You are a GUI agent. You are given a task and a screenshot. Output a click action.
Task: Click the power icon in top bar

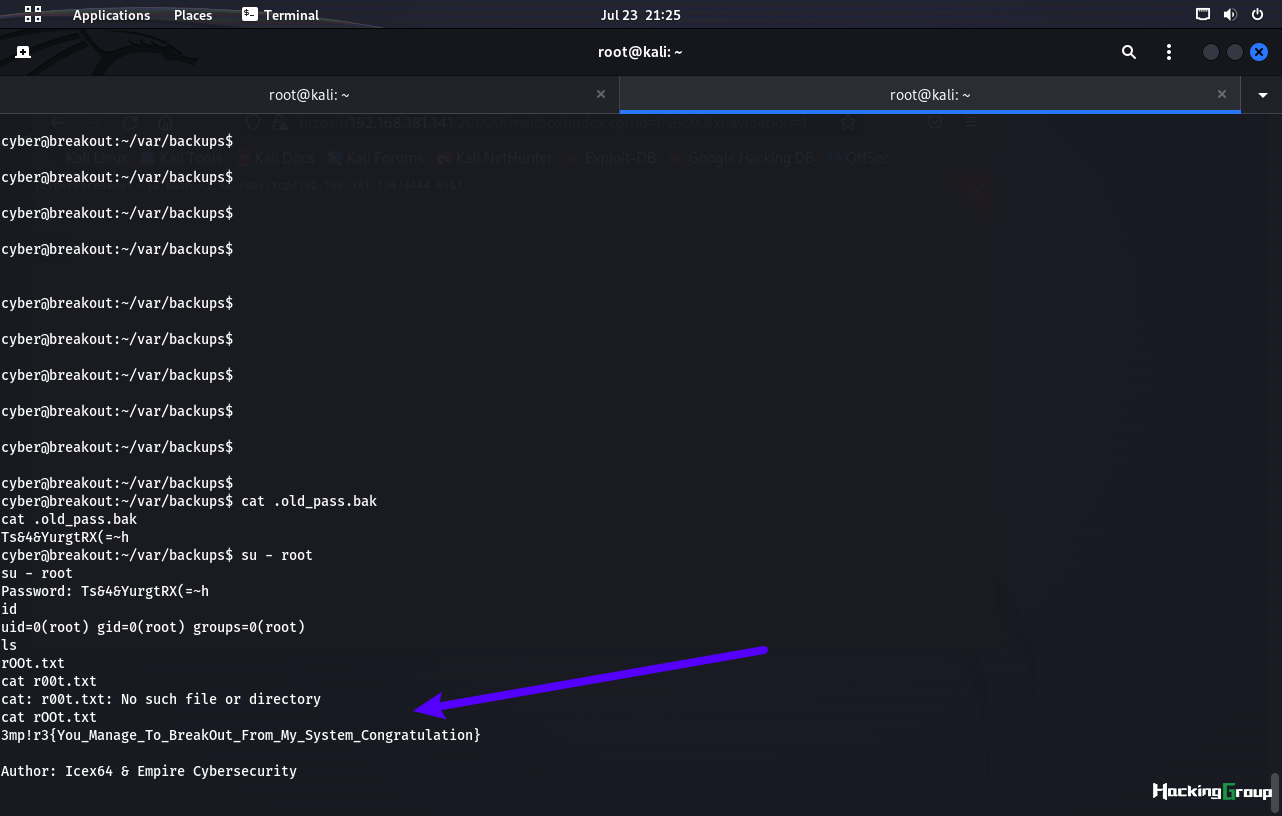(1257, 15)
